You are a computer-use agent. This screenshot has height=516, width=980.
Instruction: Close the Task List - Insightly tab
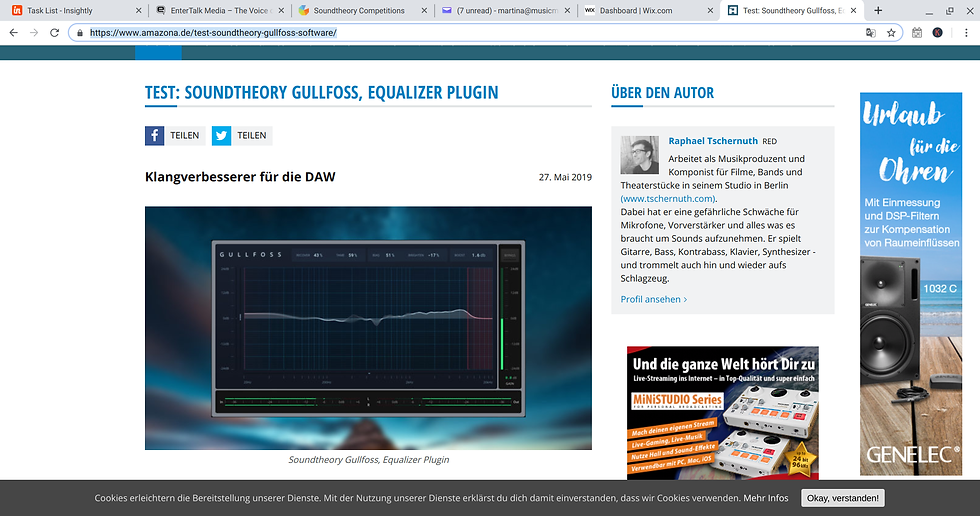(x=139, y=11)
